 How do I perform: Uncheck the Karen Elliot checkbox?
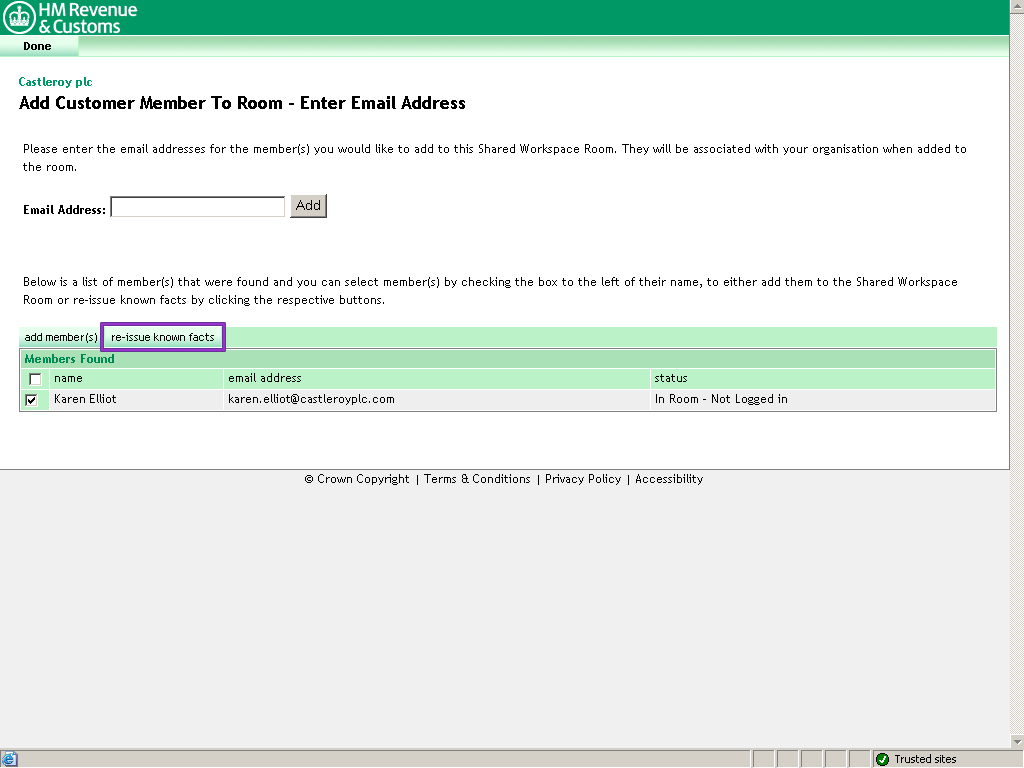point(32,400)
